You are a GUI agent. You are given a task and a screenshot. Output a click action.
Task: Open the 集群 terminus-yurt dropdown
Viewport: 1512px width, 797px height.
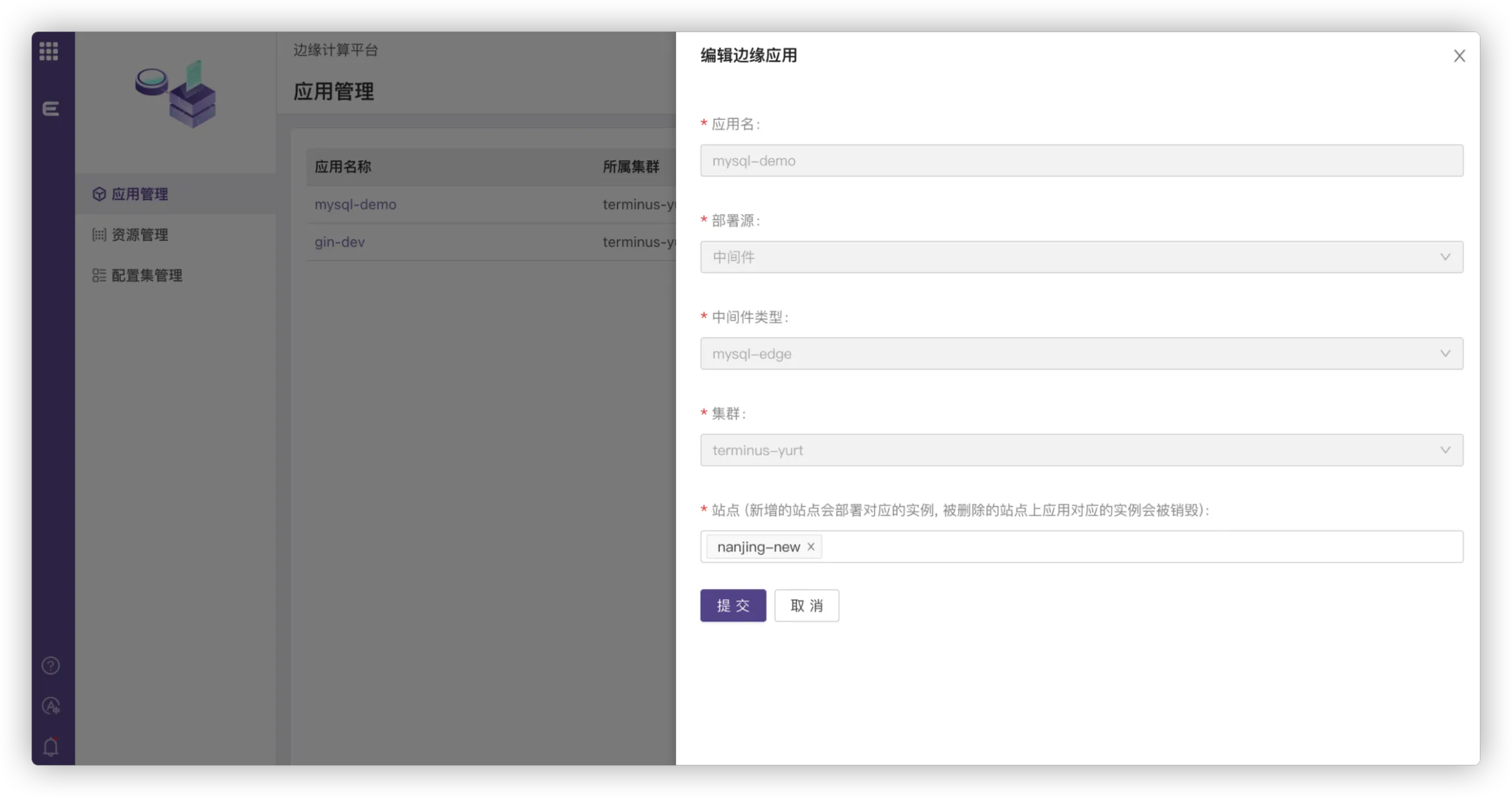click(1081, 450)
